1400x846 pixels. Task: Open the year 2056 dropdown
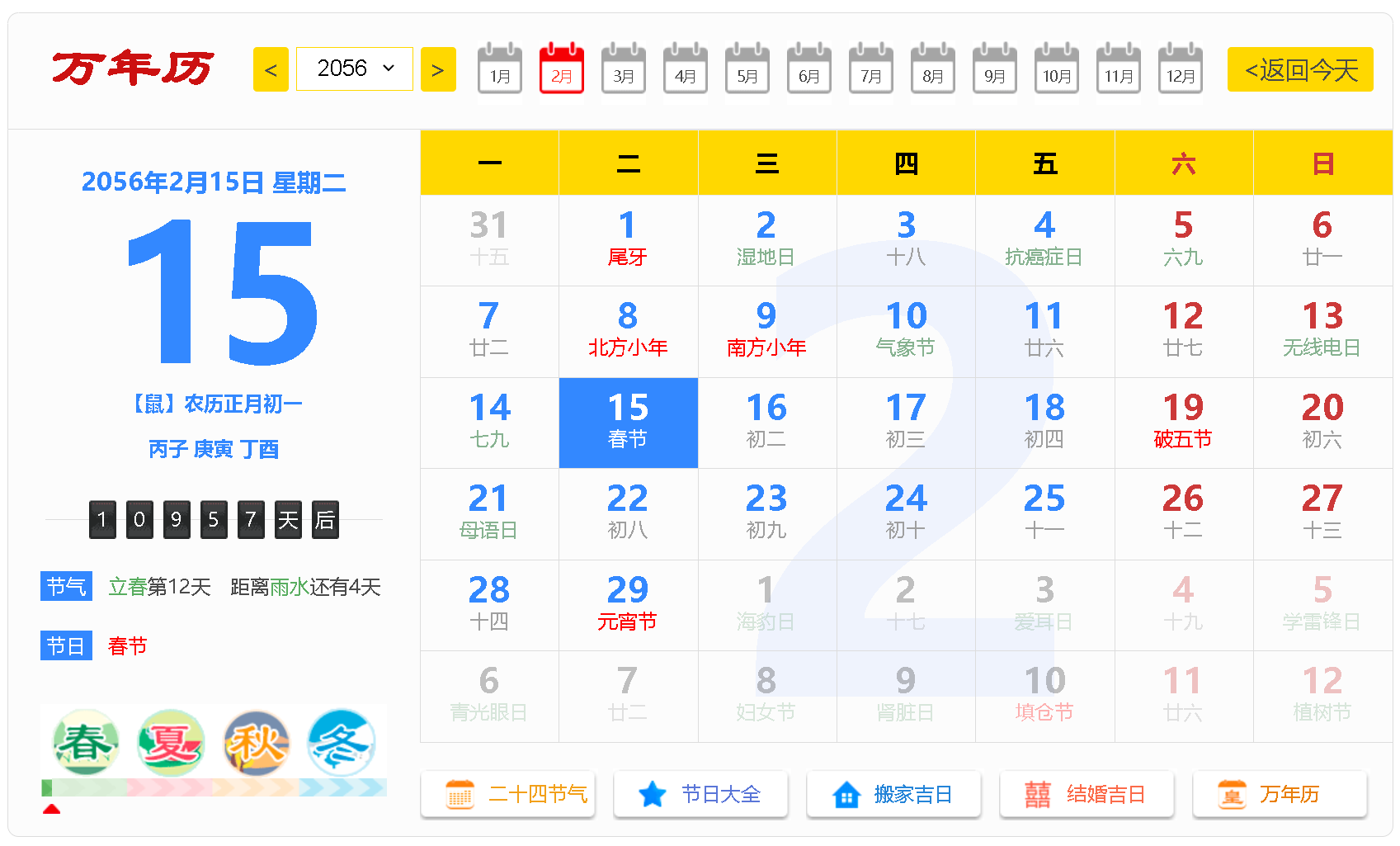(x=355, y=69)
